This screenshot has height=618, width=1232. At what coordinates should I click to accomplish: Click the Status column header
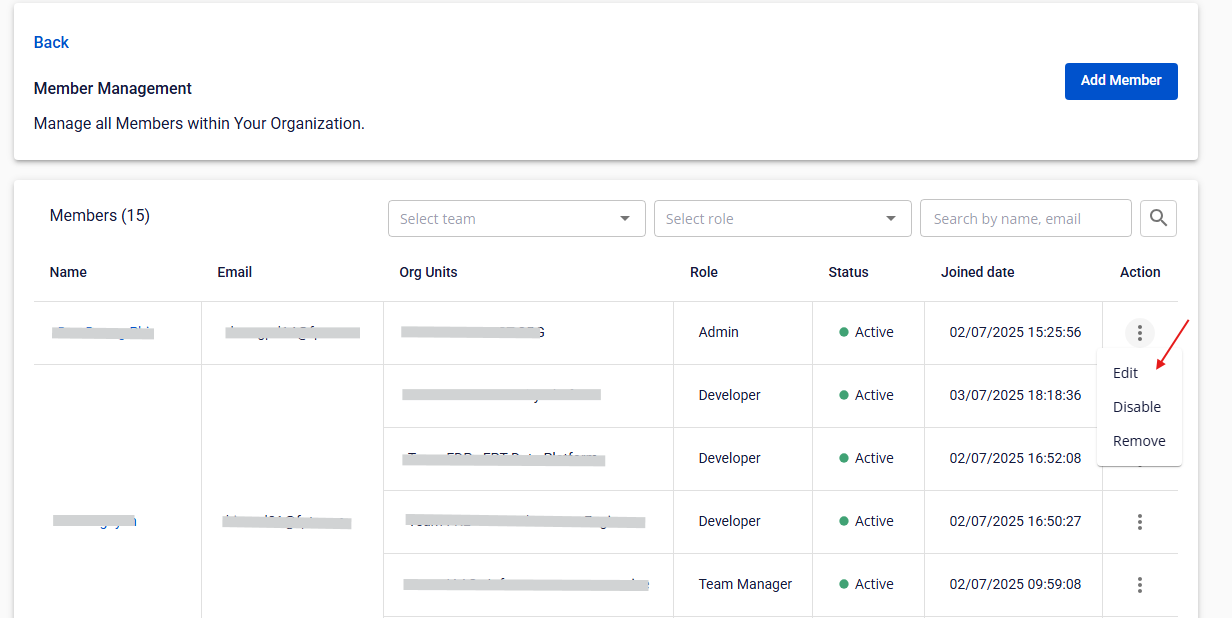coord(848,272)
